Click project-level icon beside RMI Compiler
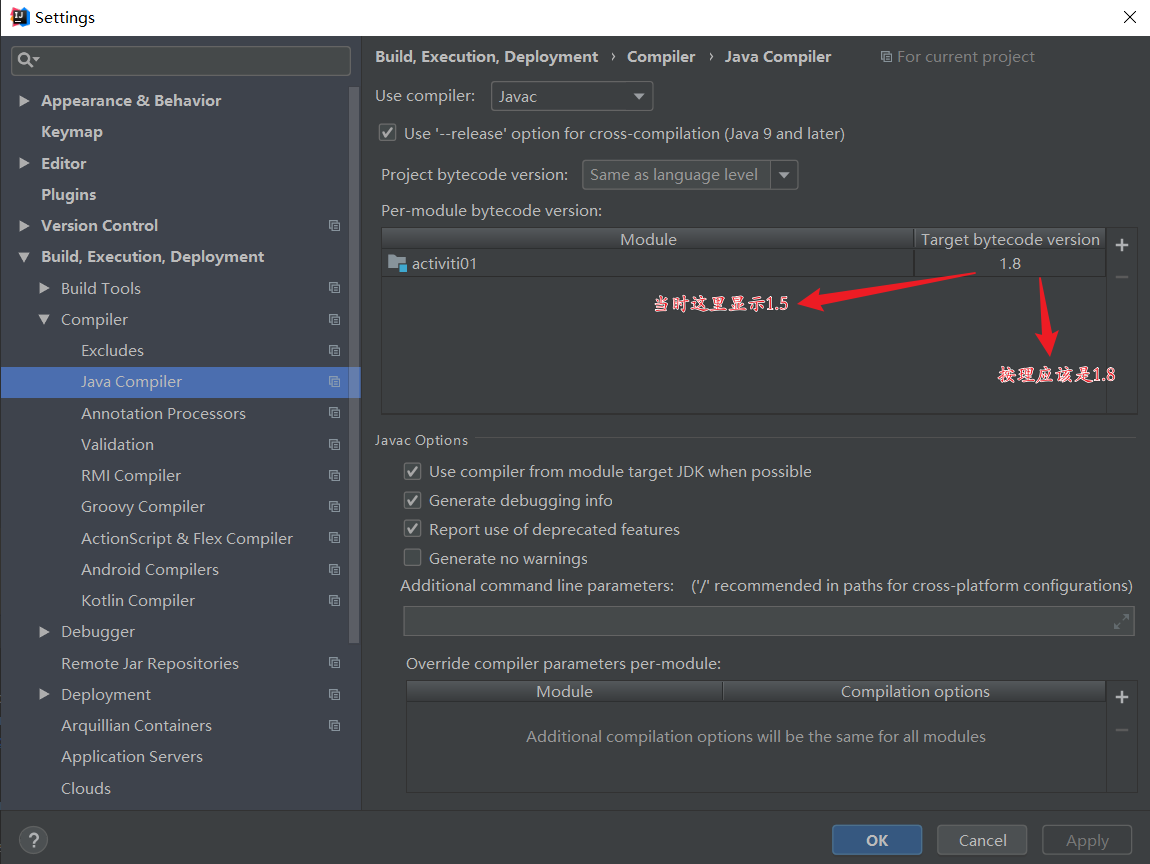 pos(334,476)
